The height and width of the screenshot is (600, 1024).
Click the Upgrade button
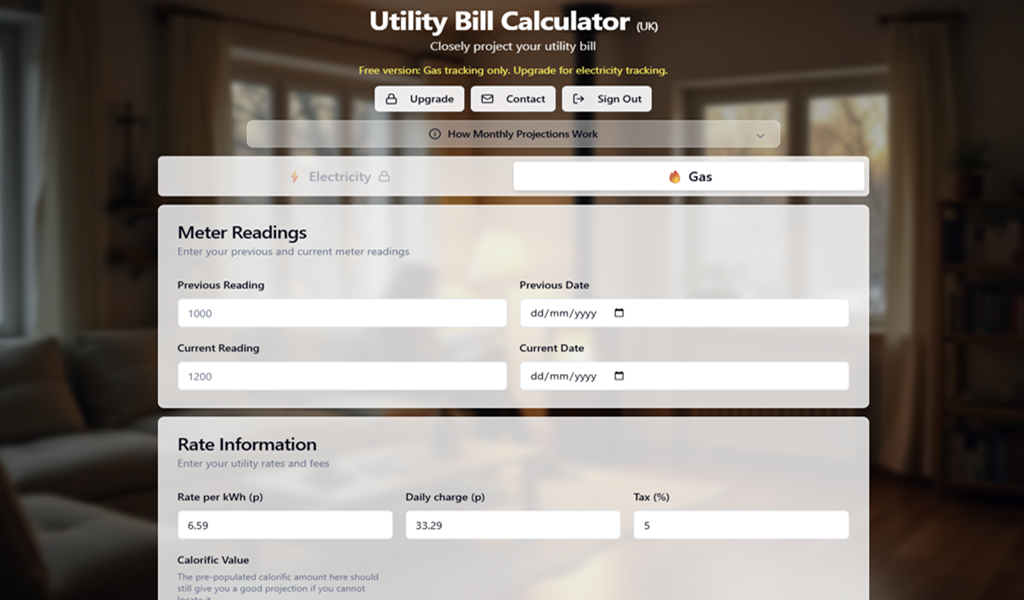pyautogui.click(x=419, y=98)
